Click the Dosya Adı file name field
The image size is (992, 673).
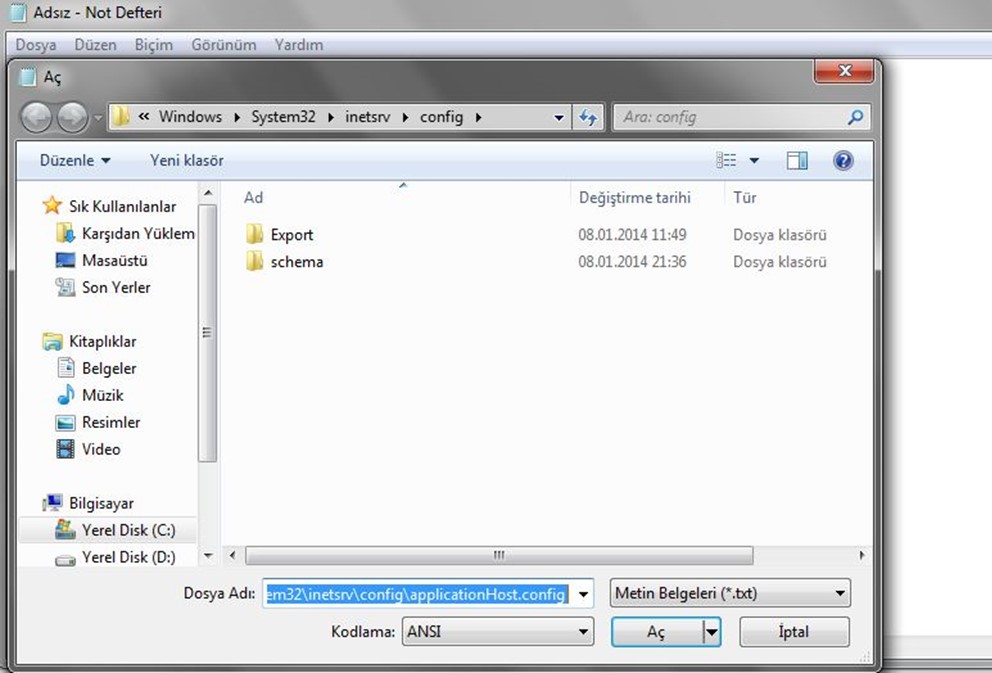(x=418, y=594)
